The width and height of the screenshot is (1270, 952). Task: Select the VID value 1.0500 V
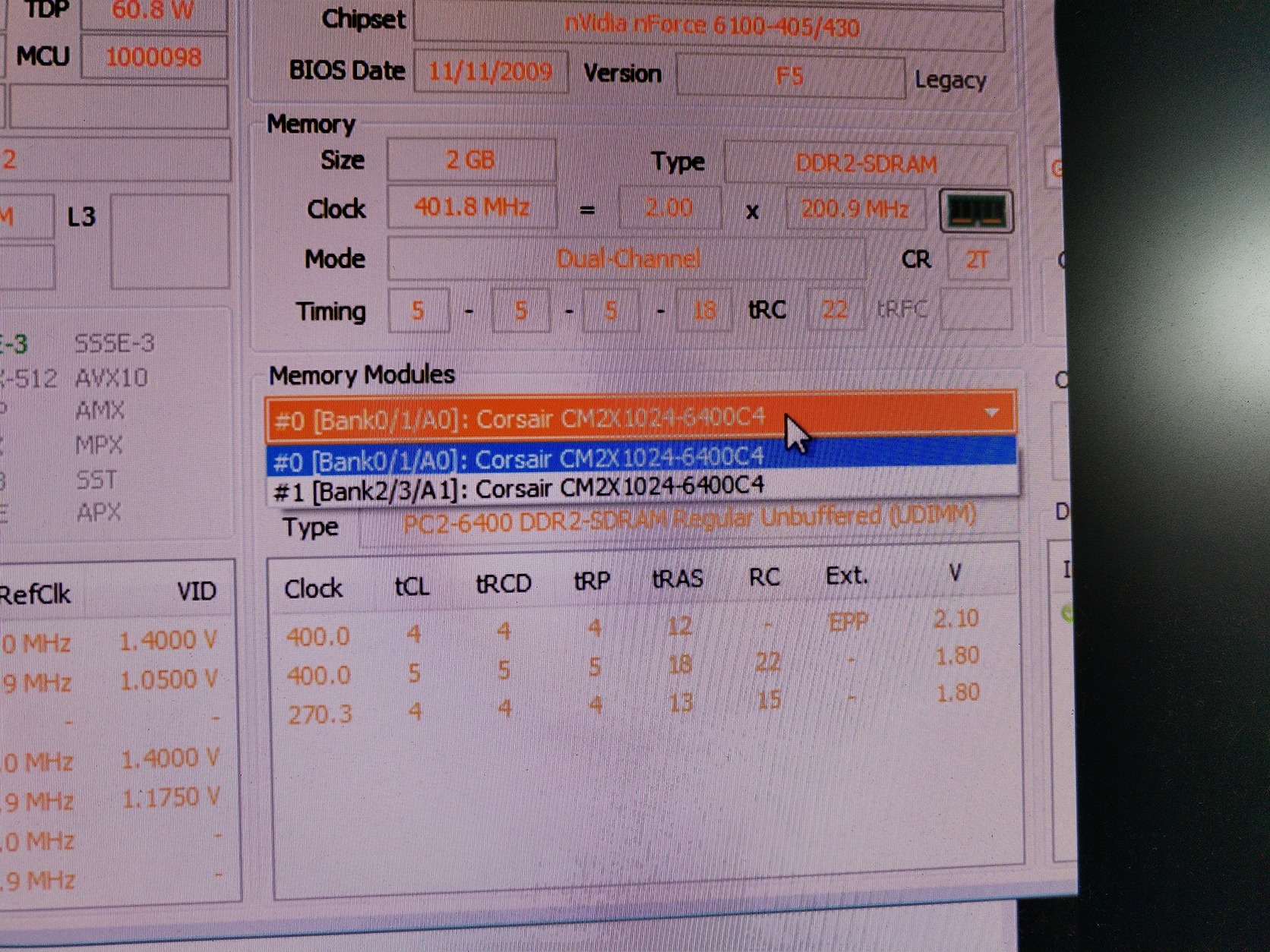pyautogui.click(x=169, y=679)
